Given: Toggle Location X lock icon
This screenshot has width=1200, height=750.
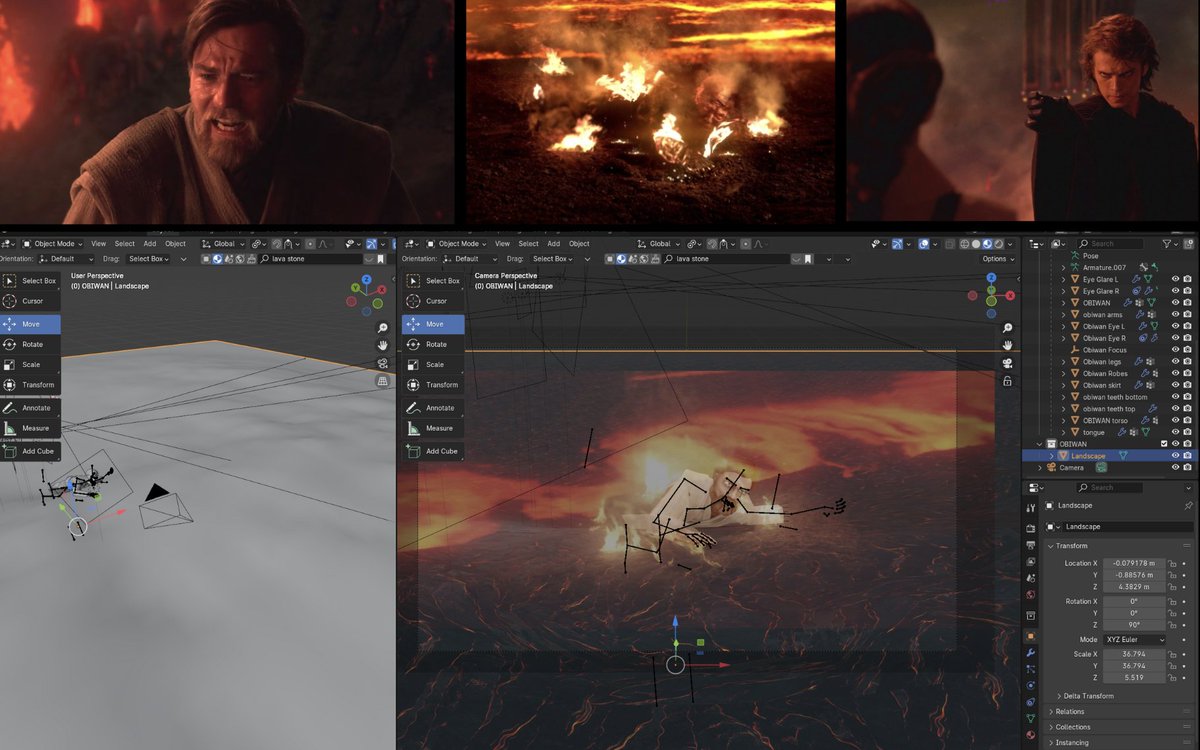Looking at the screenshot, I should coord(1171,563).
